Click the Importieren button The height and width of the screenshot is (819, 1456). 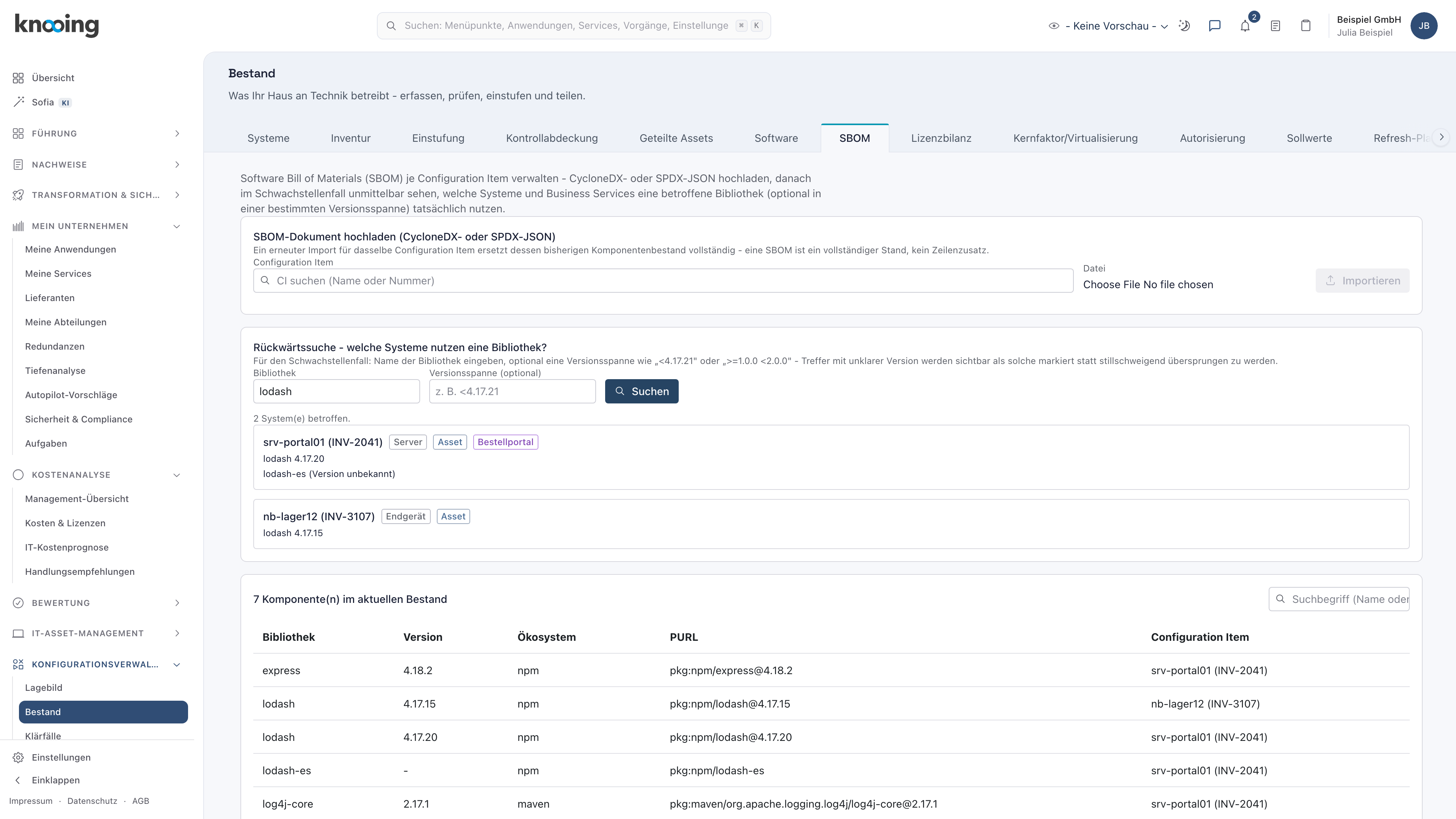1362,281
